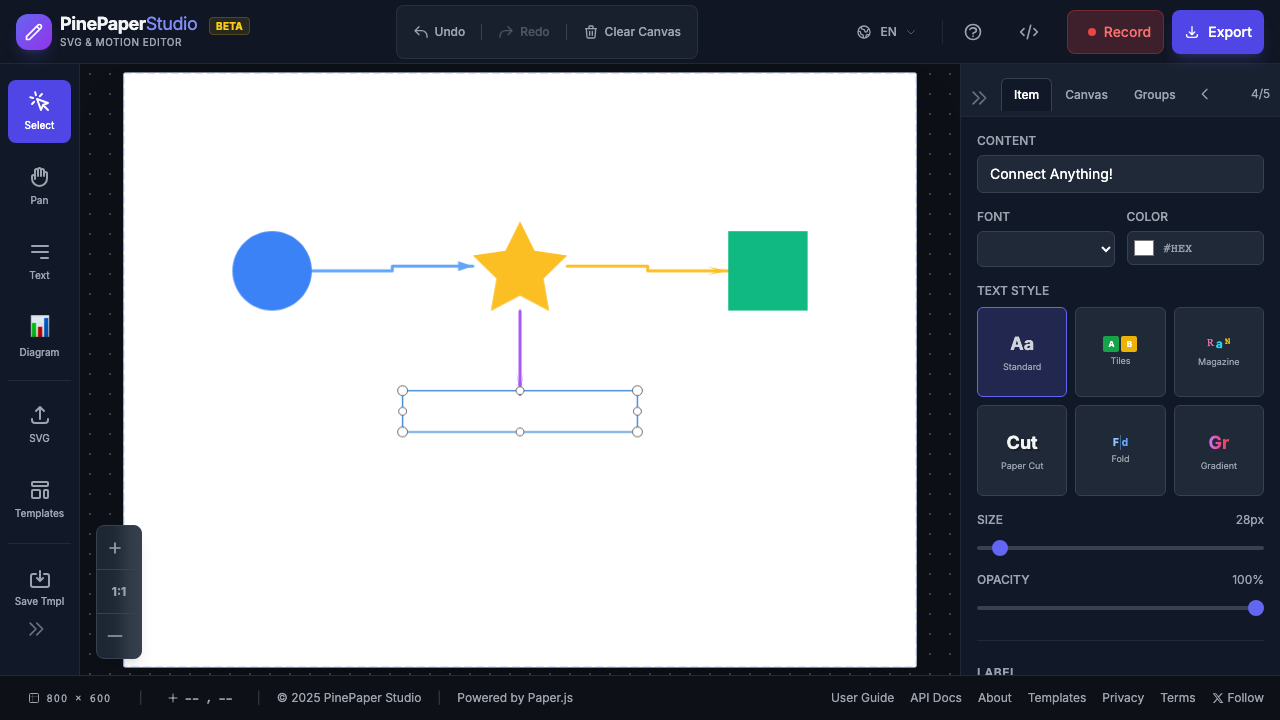Activate the Text tool

[x=39, y=261]
